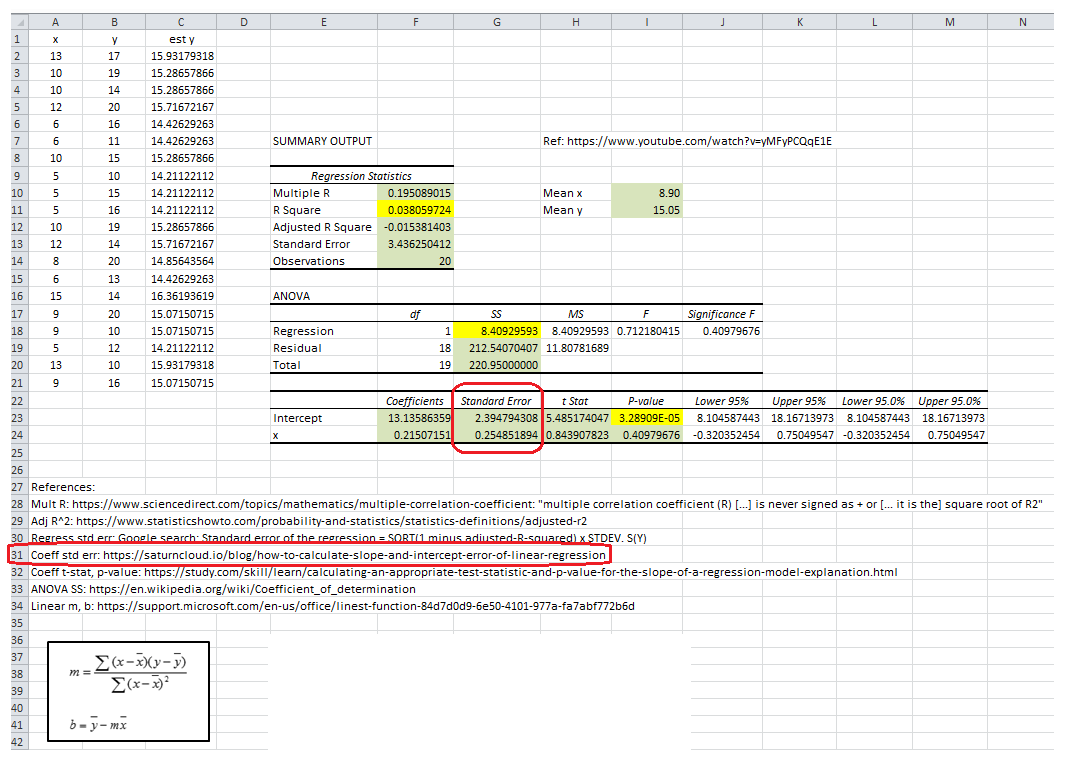Select the F value 0.712180415

click(x=647, y=331)
